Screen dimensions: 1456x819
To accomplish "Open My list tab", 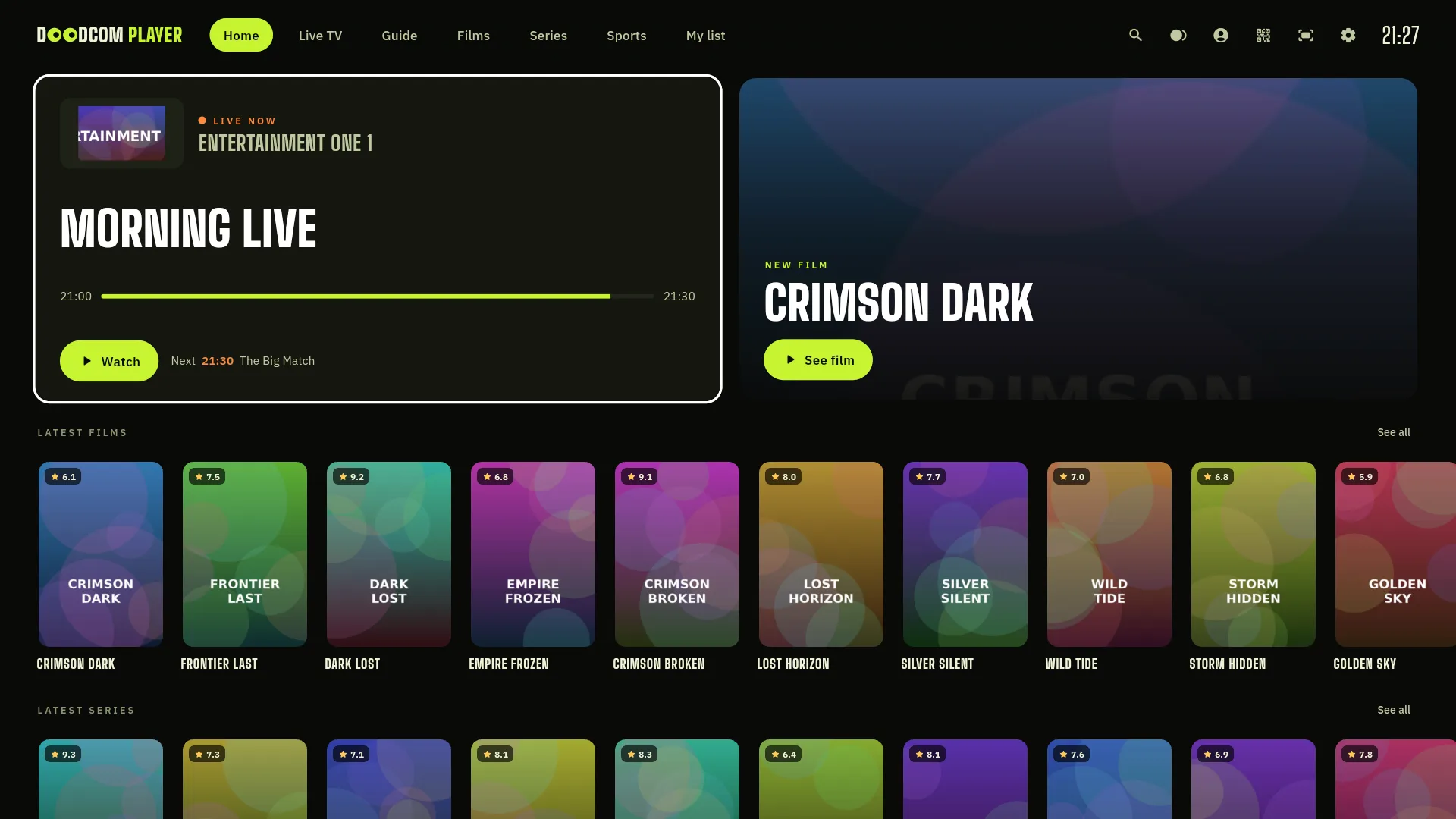I will click(x=705, y=35).
